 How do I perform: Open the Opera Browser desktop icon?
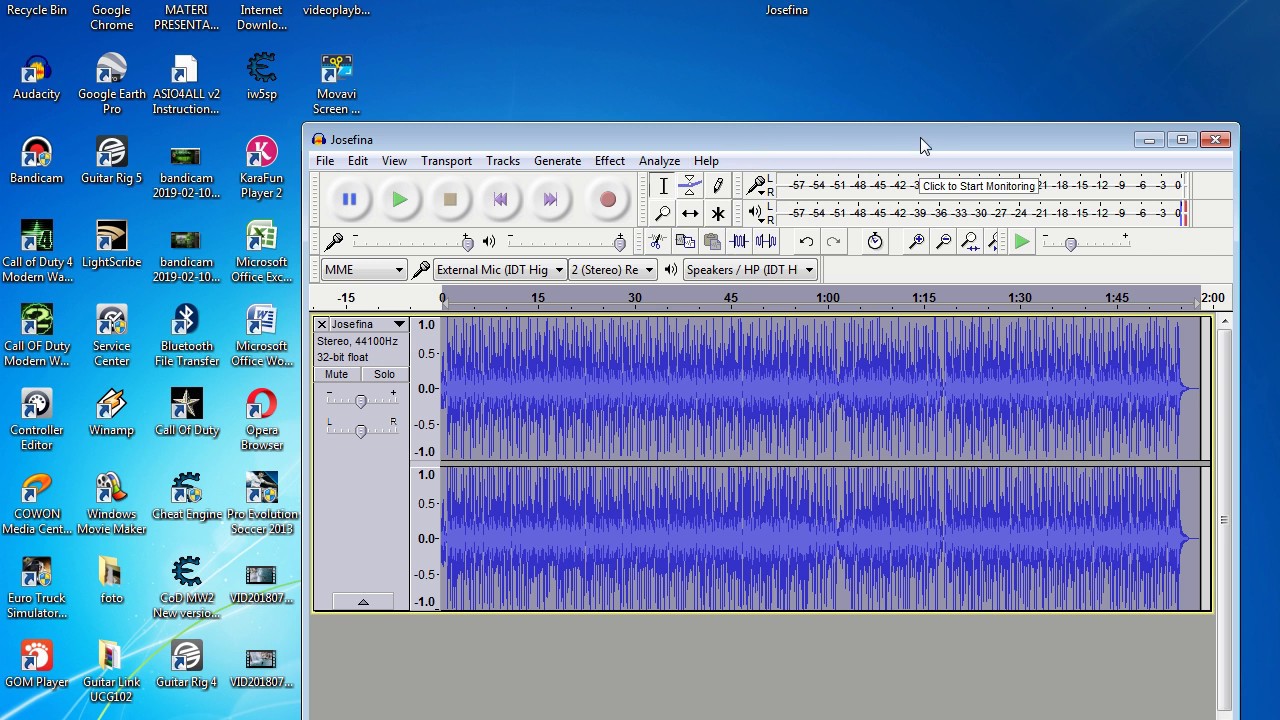[x=261, y=420]
